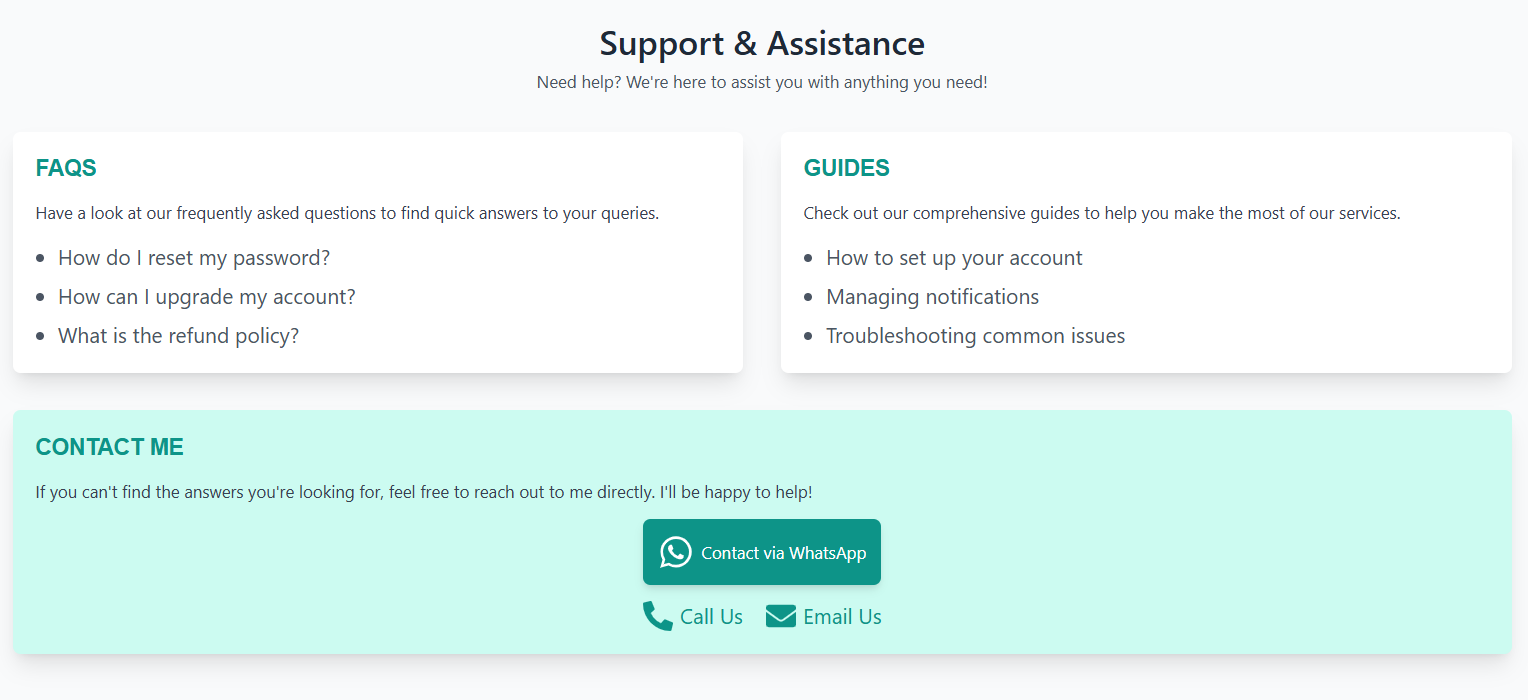The width and height of the screenshot is (1528, 700).
Task: Click the Support & Assistance page title
Action: click(762, 44)
